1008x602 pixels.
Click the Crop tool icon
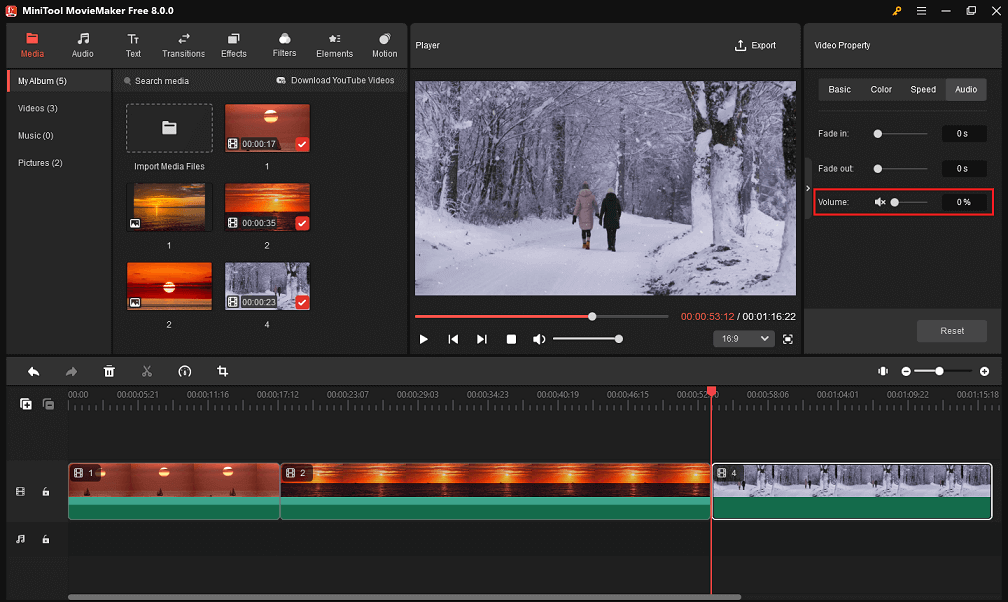222,371
